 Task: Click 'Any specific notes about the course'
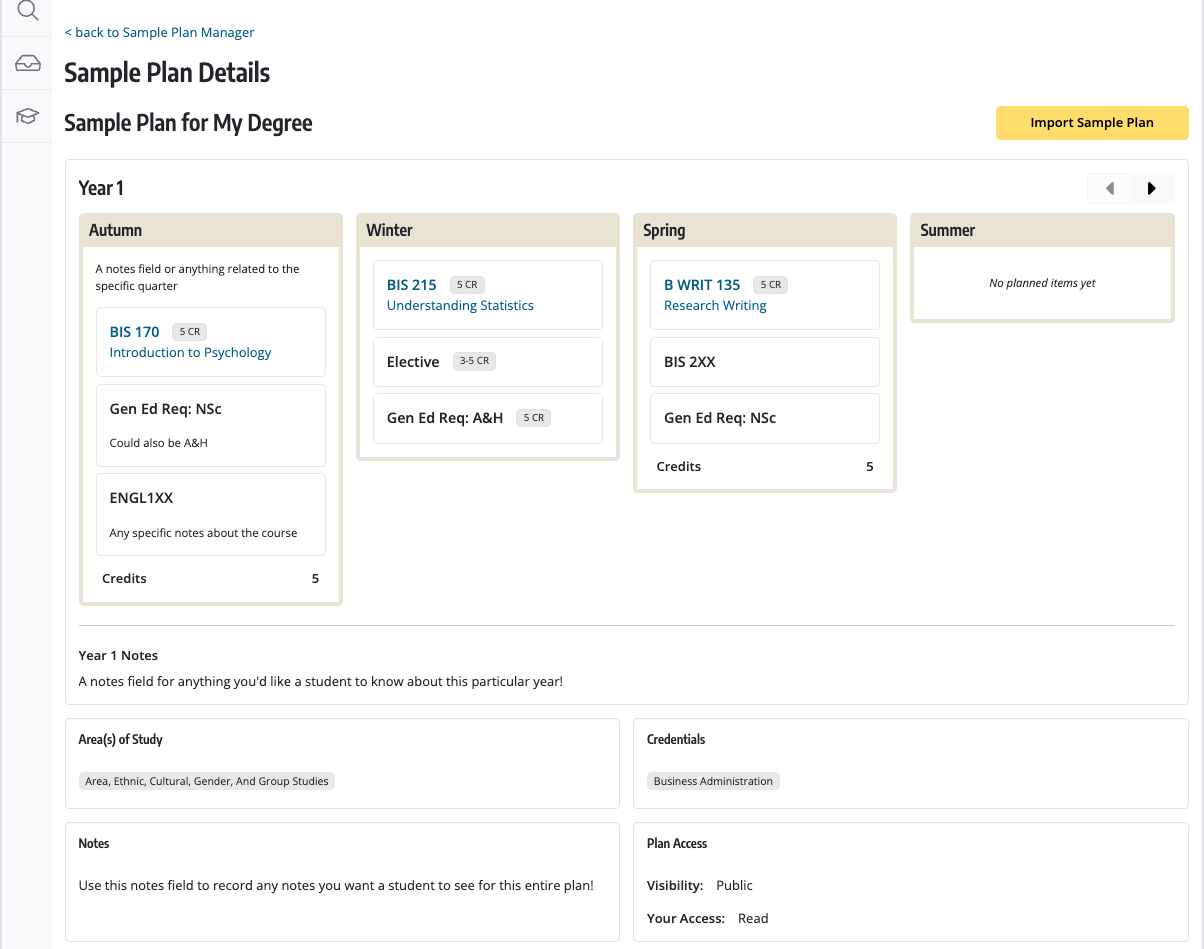203,533
